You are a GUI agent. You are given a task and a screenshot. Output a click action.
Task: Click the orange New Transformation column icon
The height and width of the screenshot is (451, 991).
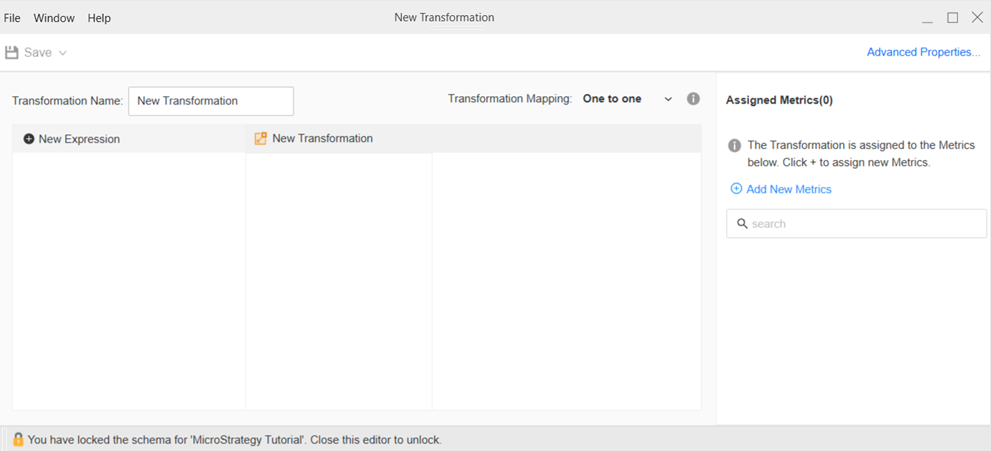(x=261, y=139)
